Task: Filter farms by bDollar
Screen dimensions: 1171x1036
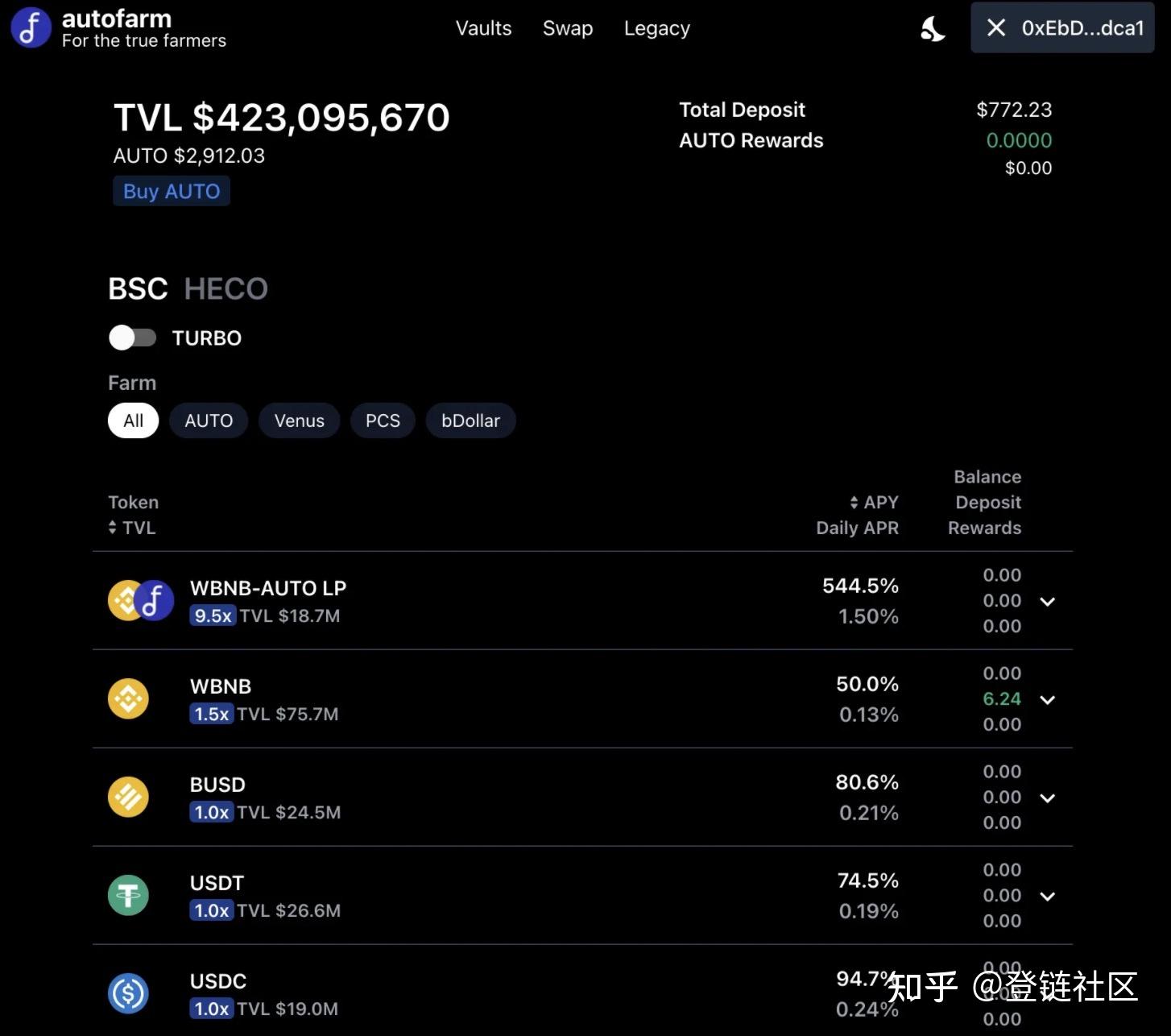Action: tap(470, 421)
